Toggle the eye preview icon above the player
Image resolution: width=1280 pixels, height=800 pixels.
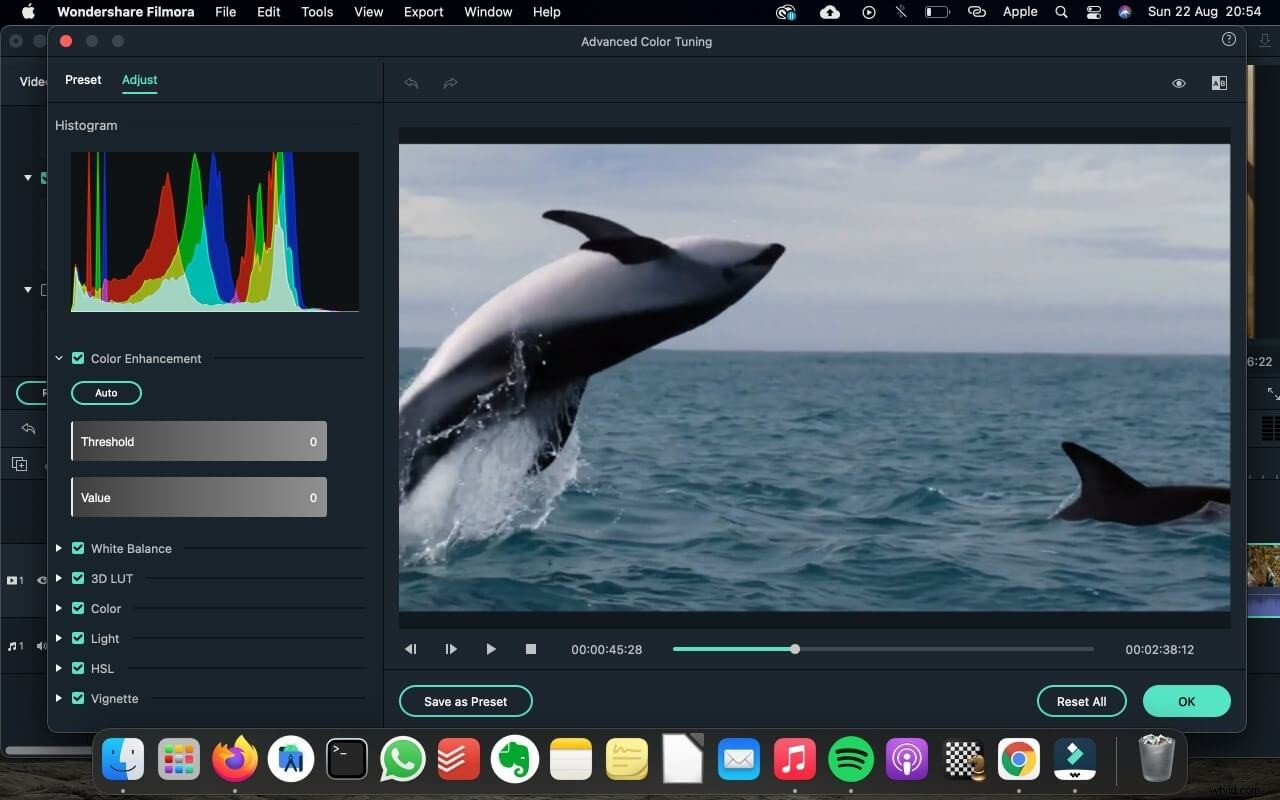click(x=1179, y=83)
